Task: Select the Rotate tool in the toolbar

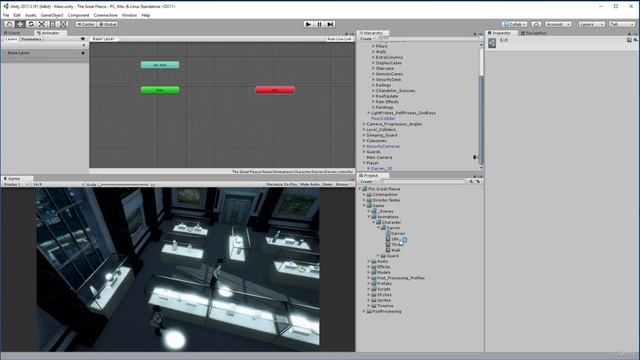Action: (31, 24)
